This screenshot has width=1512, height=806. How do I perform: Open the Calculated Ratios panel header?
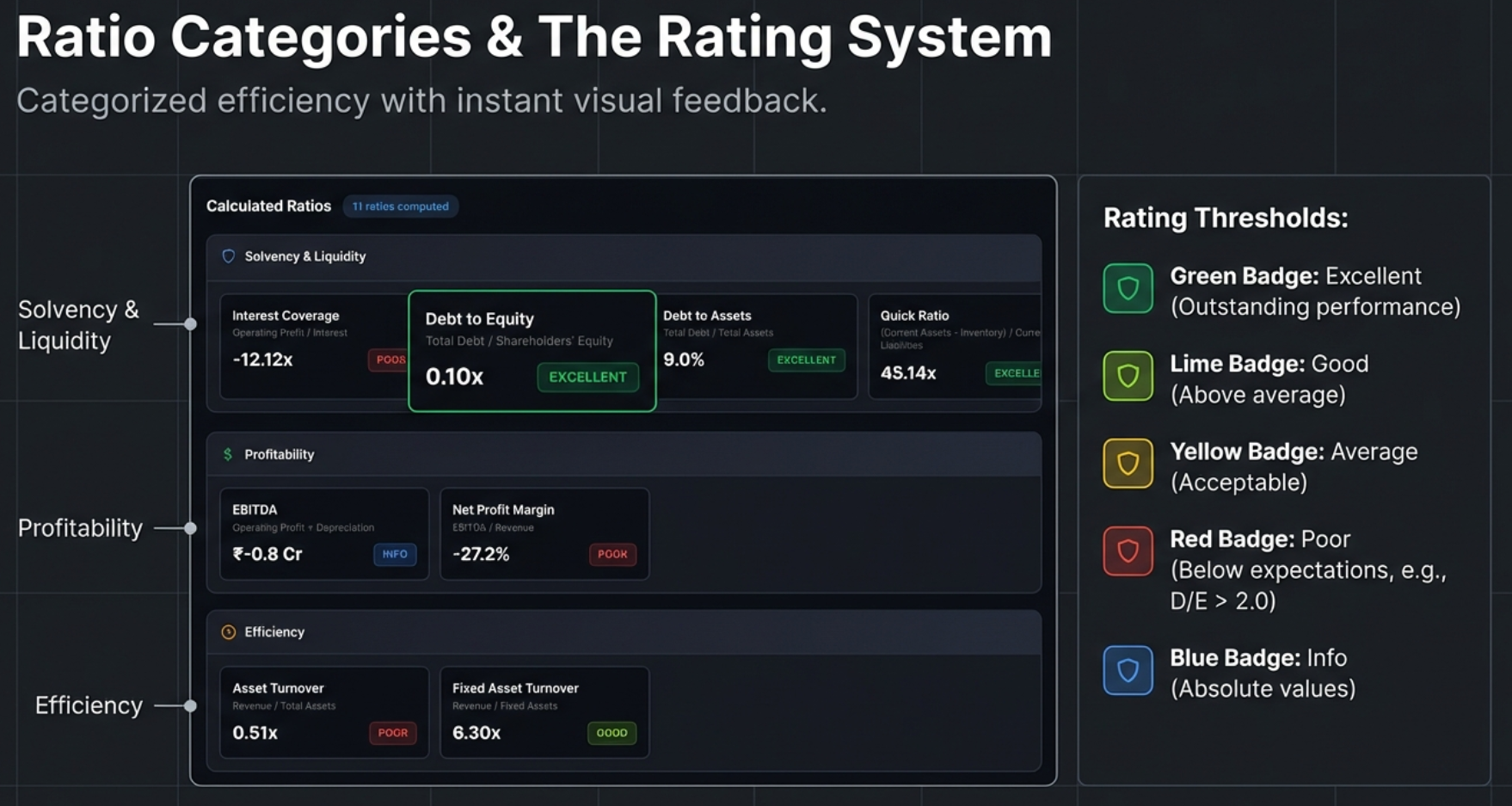pos(268,206)
